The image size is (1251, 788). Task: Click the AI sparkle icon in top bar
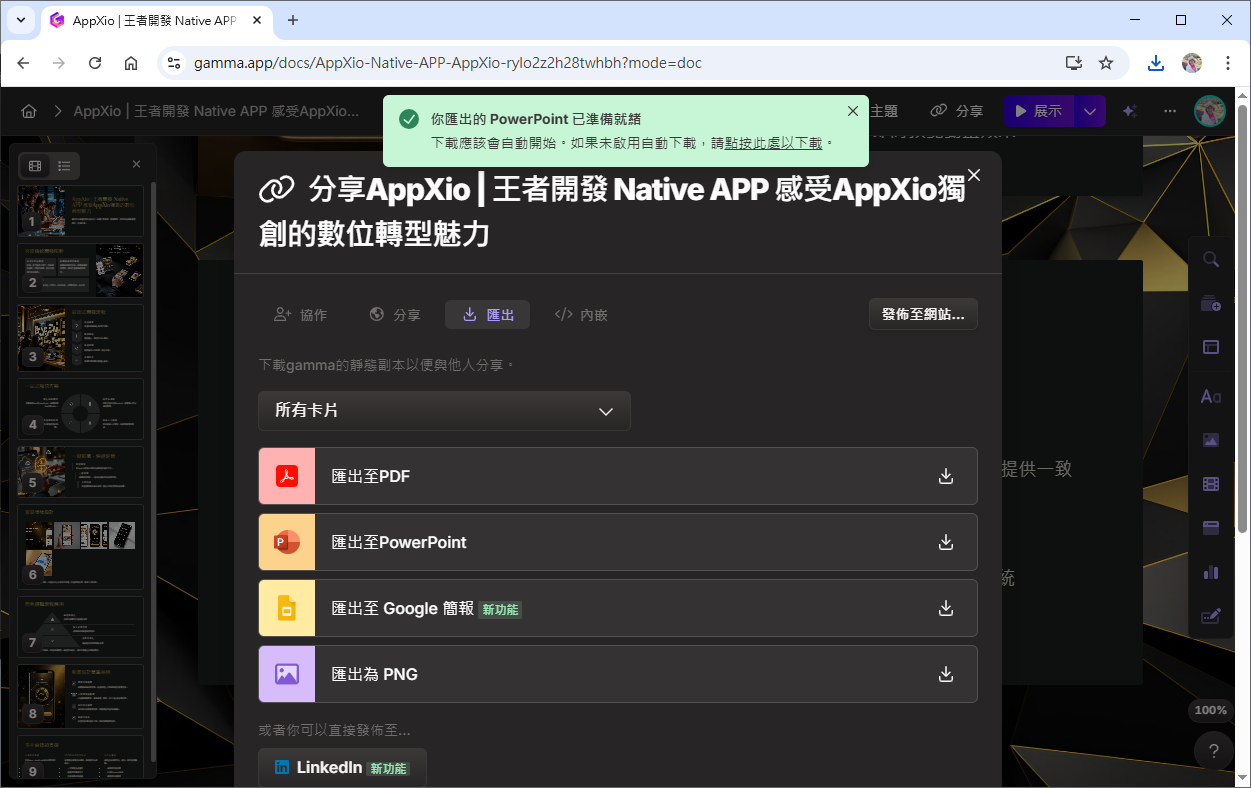point(1130,111)
